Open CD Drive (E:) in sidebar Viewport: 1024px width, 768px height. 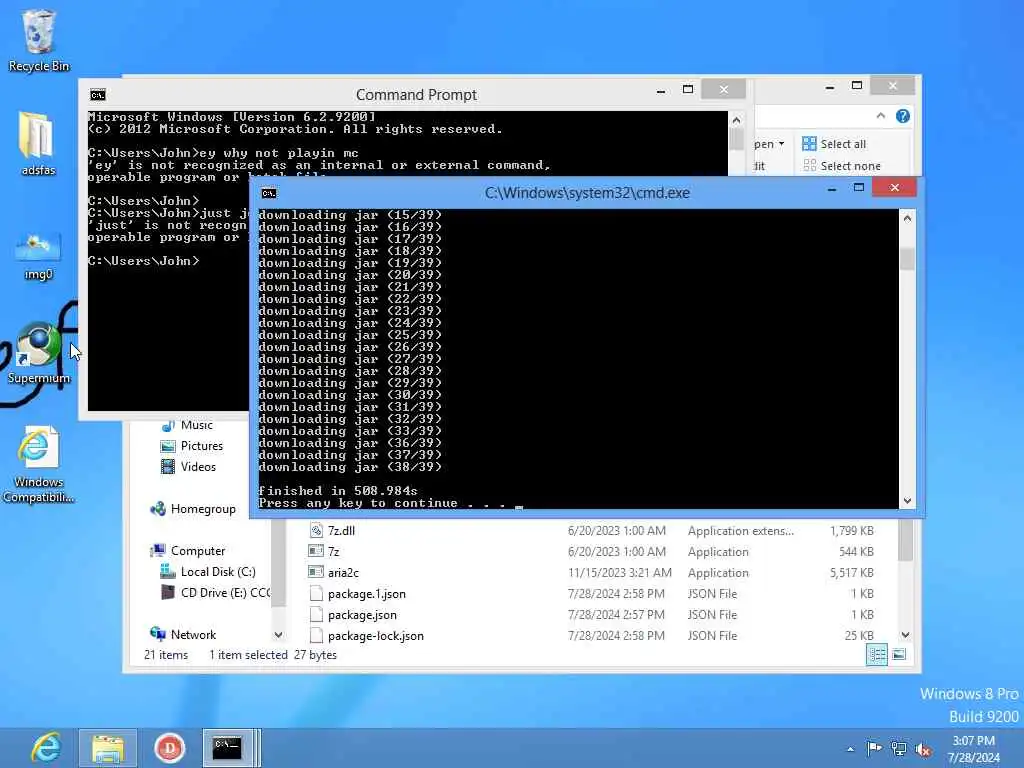point(215,592)
